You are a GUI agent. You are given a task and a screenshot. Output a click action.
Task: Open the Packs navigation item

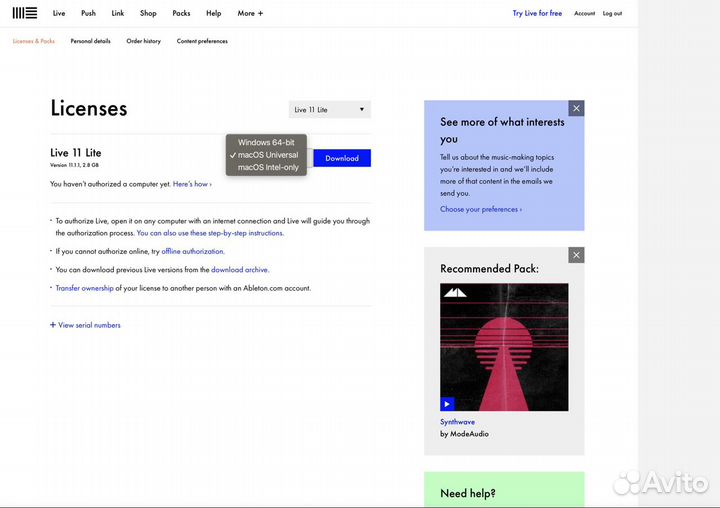[x=181, y=13]
